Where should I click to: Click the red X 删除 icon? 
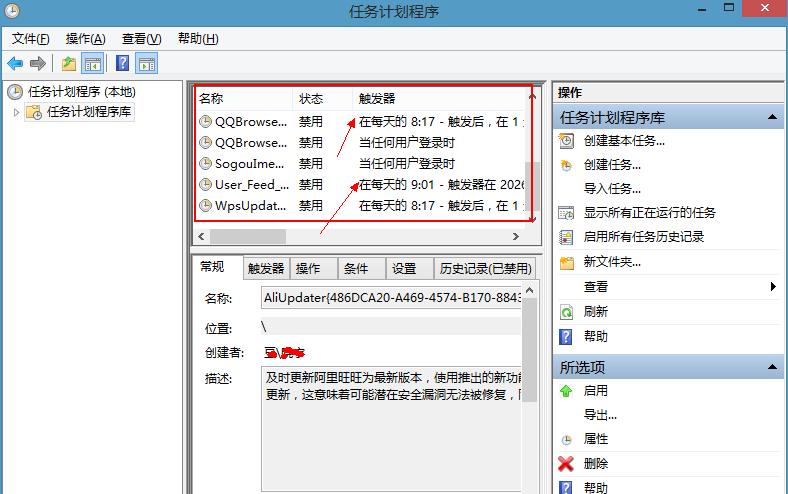coord(566,464)
